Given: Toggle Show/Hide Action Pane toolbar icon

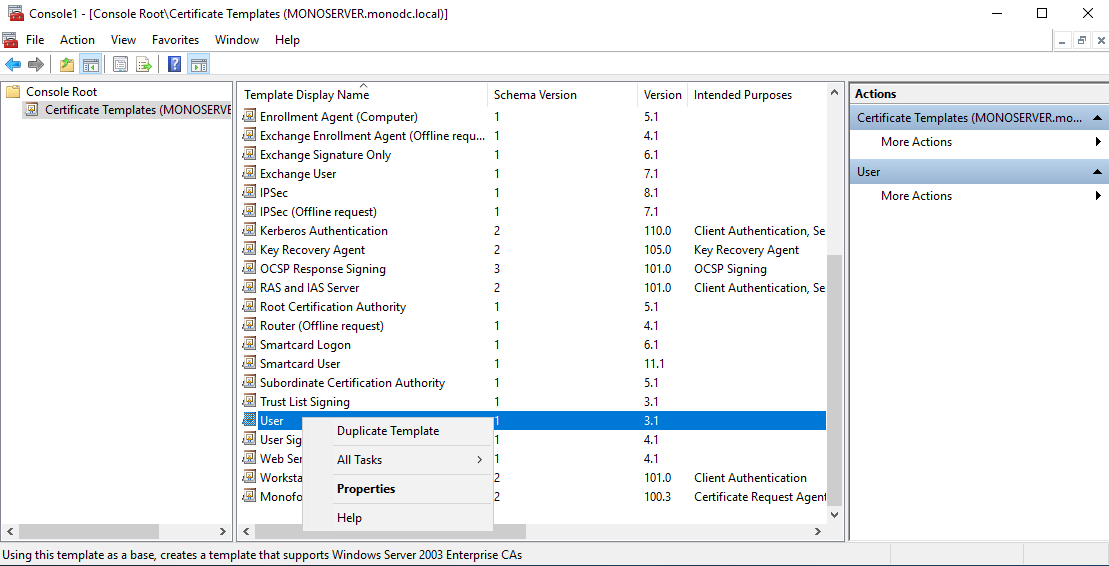Looking at the screenshot, I should [199, 65].
